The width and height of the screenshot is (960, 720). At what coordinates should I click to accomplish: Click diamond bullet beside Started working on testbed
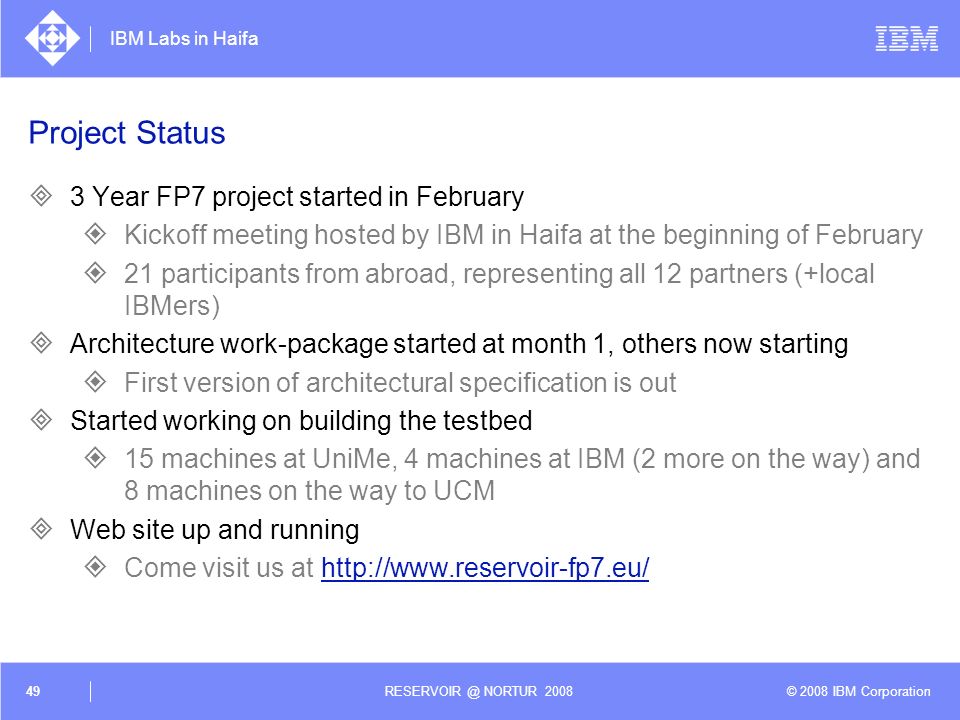[x=41, y=420]
